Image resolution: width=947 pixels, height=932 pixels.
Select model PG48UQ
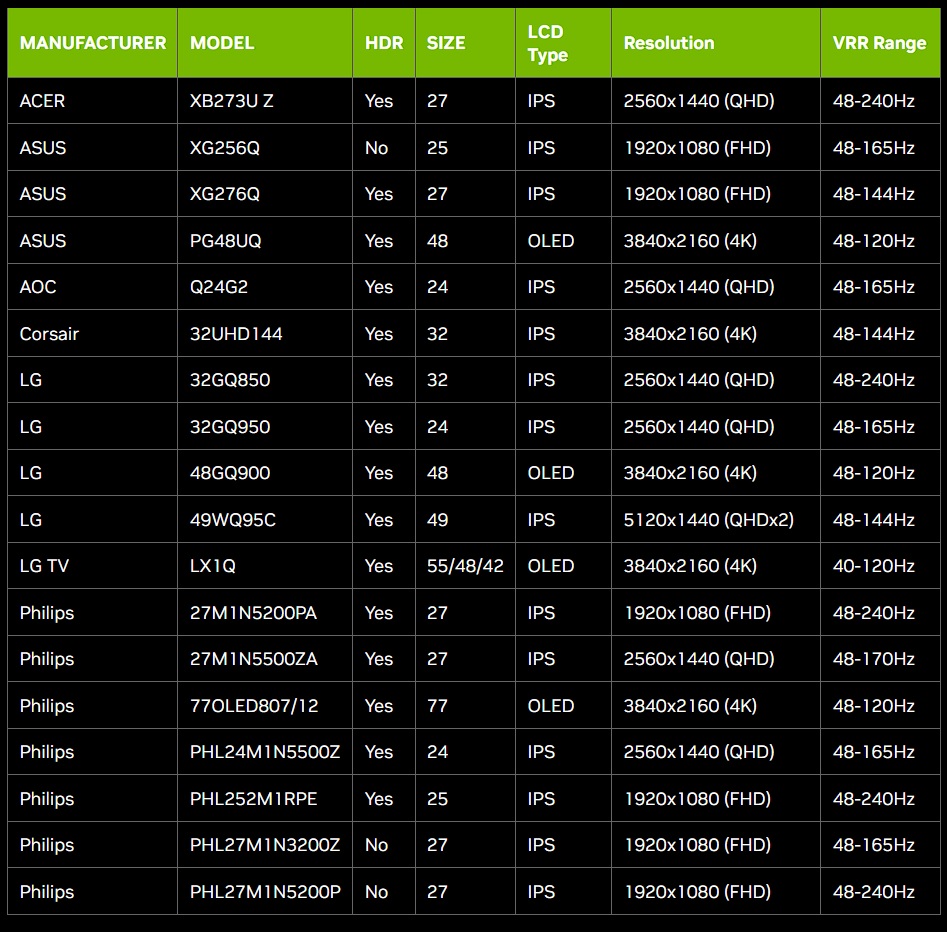click(x=265, y=240)
